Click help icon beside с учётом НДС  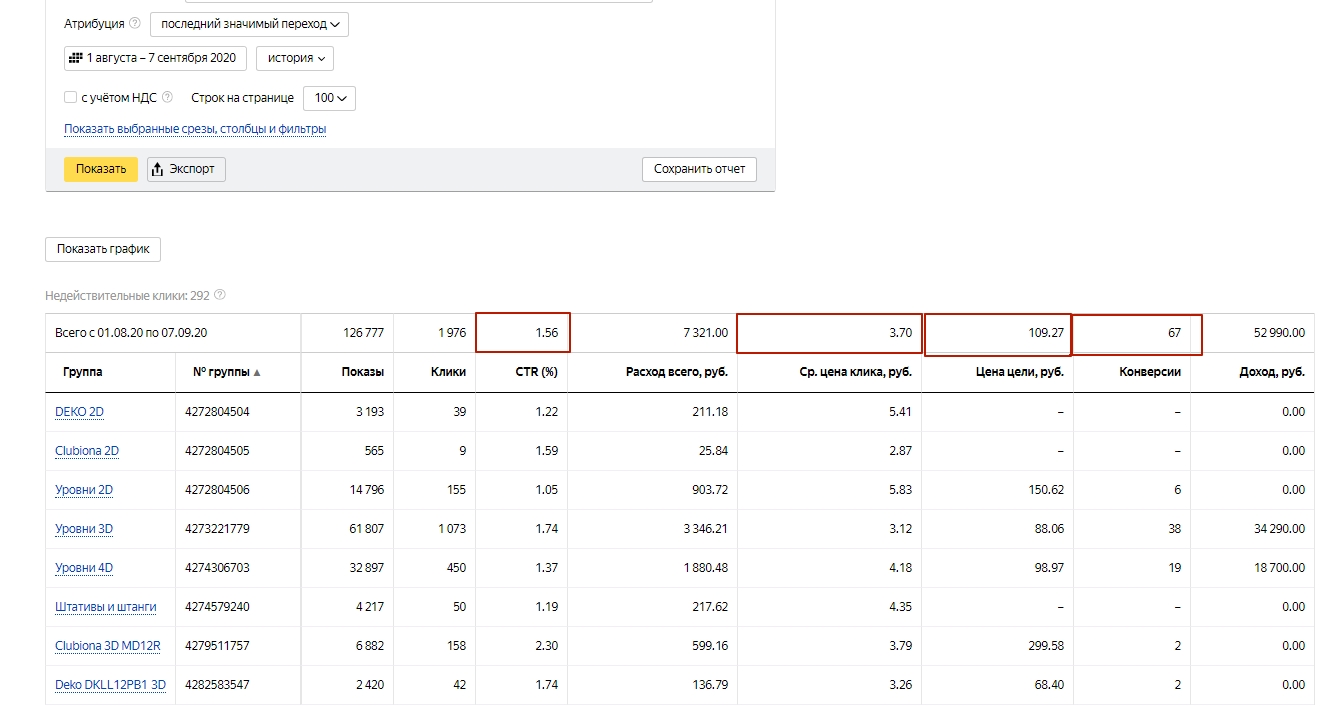click(167, 98)
